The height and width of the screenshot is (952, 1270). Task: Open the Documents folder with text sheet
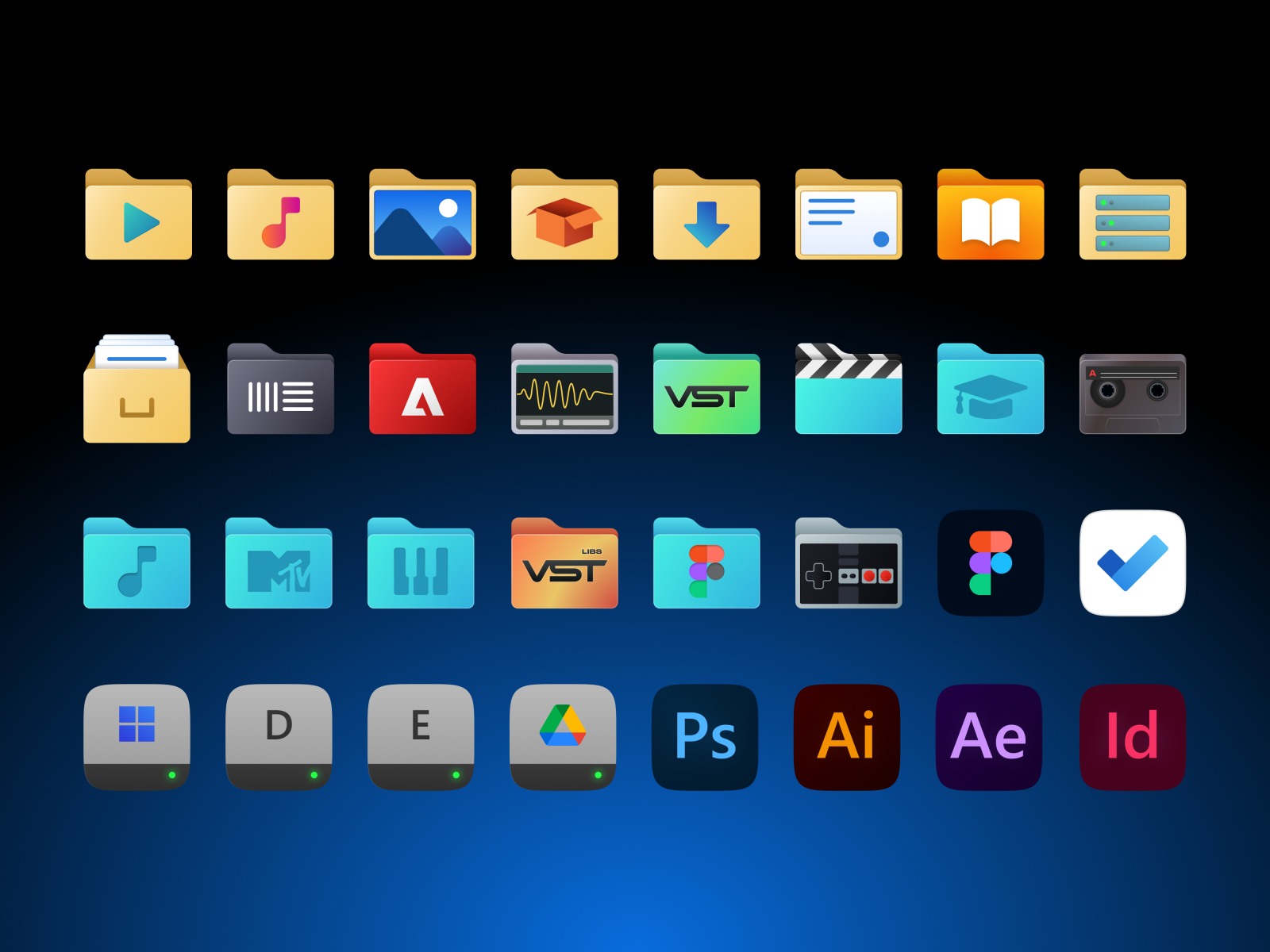849,214
